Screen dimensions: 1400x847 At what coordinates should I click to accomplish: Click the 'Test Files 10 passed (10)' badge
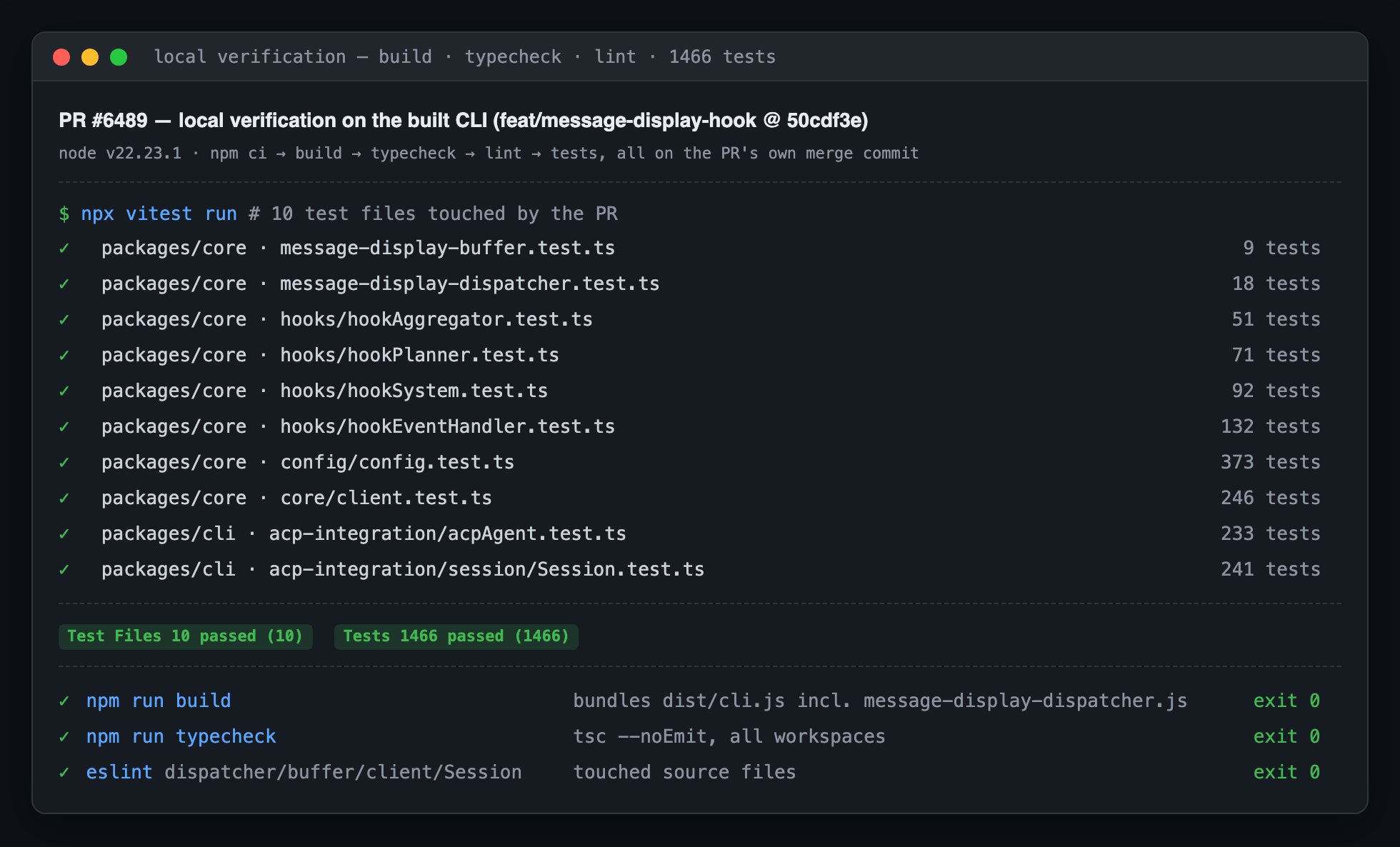coord(186,636)
